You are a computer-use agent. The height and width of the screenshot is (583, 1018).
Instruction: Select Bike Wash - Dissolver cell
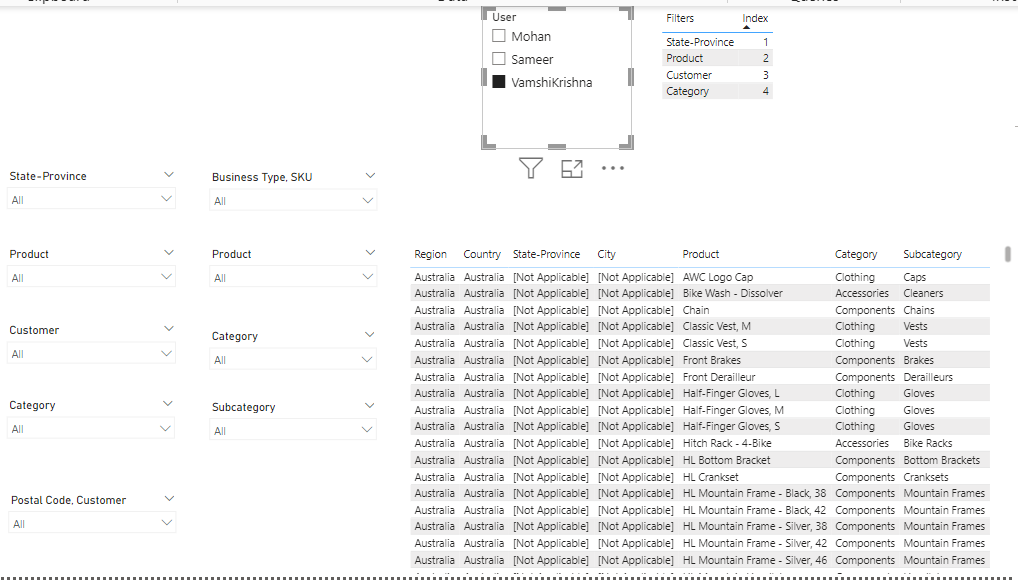(x=732, y=293)
